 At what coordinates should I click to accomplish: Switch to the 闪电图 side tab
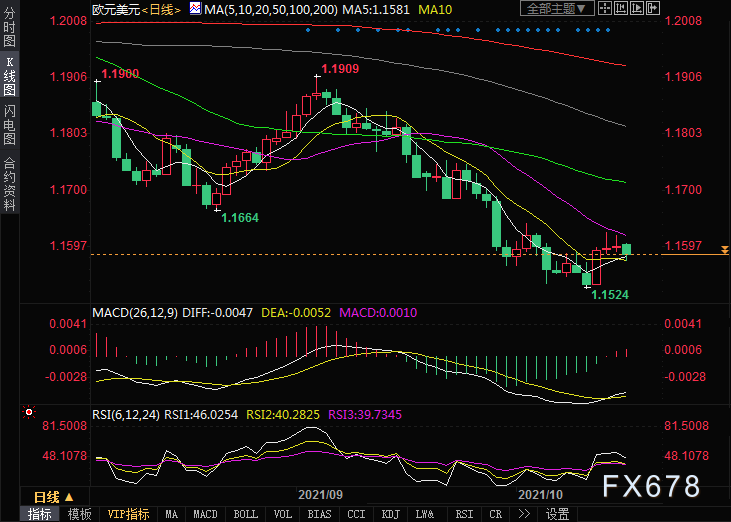coord(9,125)
